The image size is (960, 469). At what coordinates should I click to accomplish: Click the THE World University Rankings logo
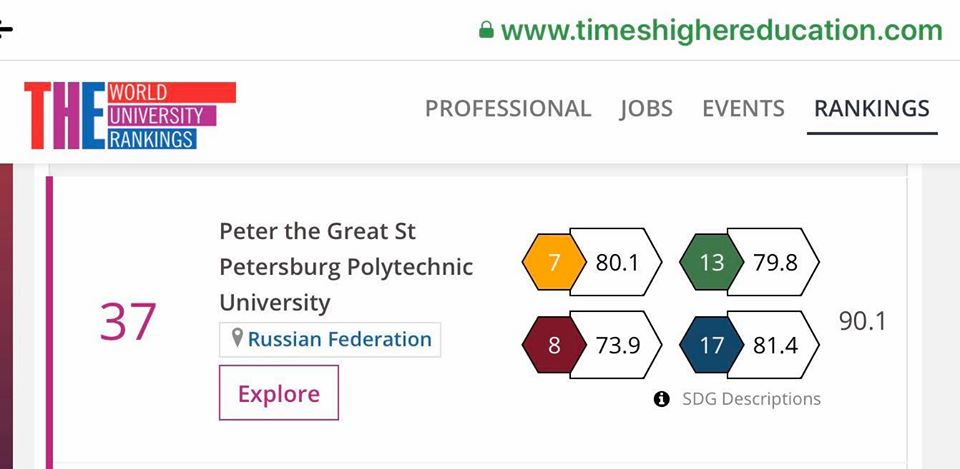click(130, 115)
